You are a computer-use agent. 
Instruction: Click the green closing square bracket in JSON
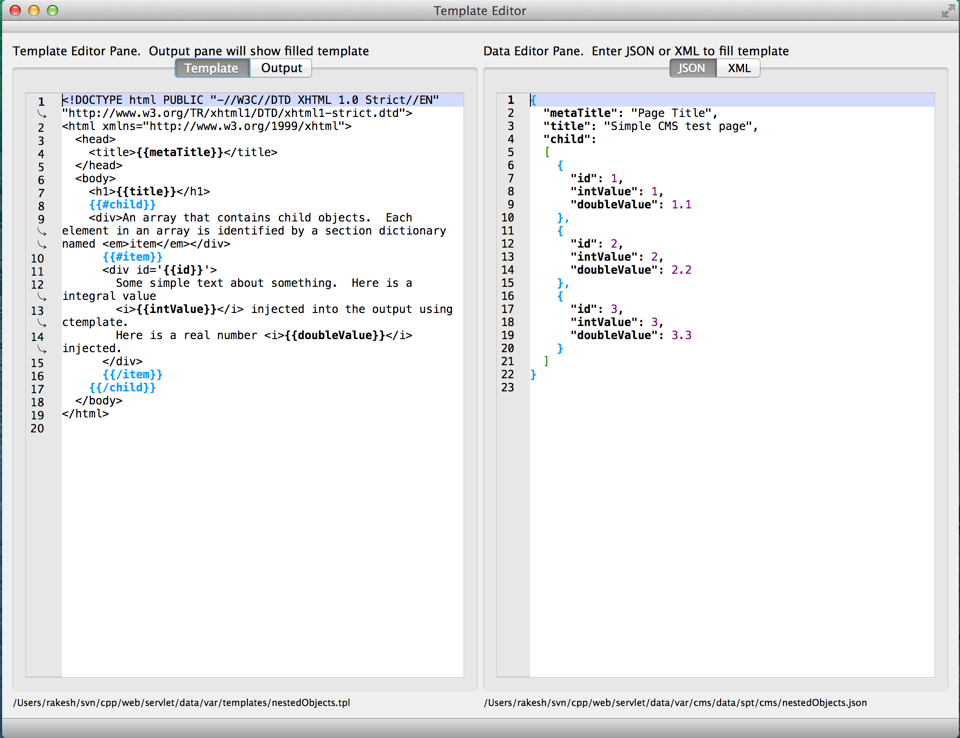(x=546, y=361)
